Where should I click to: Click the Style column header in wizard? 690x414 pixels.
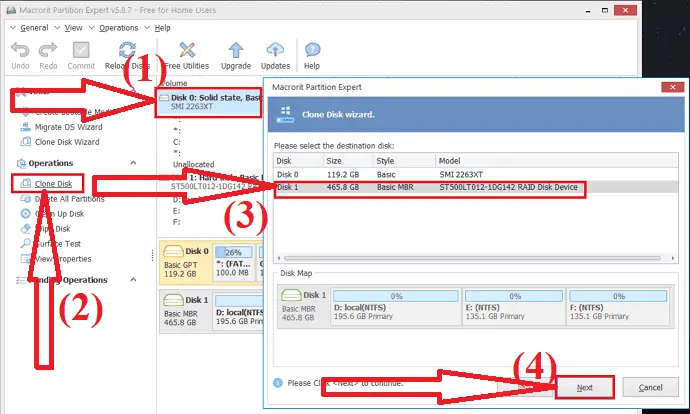404,161
